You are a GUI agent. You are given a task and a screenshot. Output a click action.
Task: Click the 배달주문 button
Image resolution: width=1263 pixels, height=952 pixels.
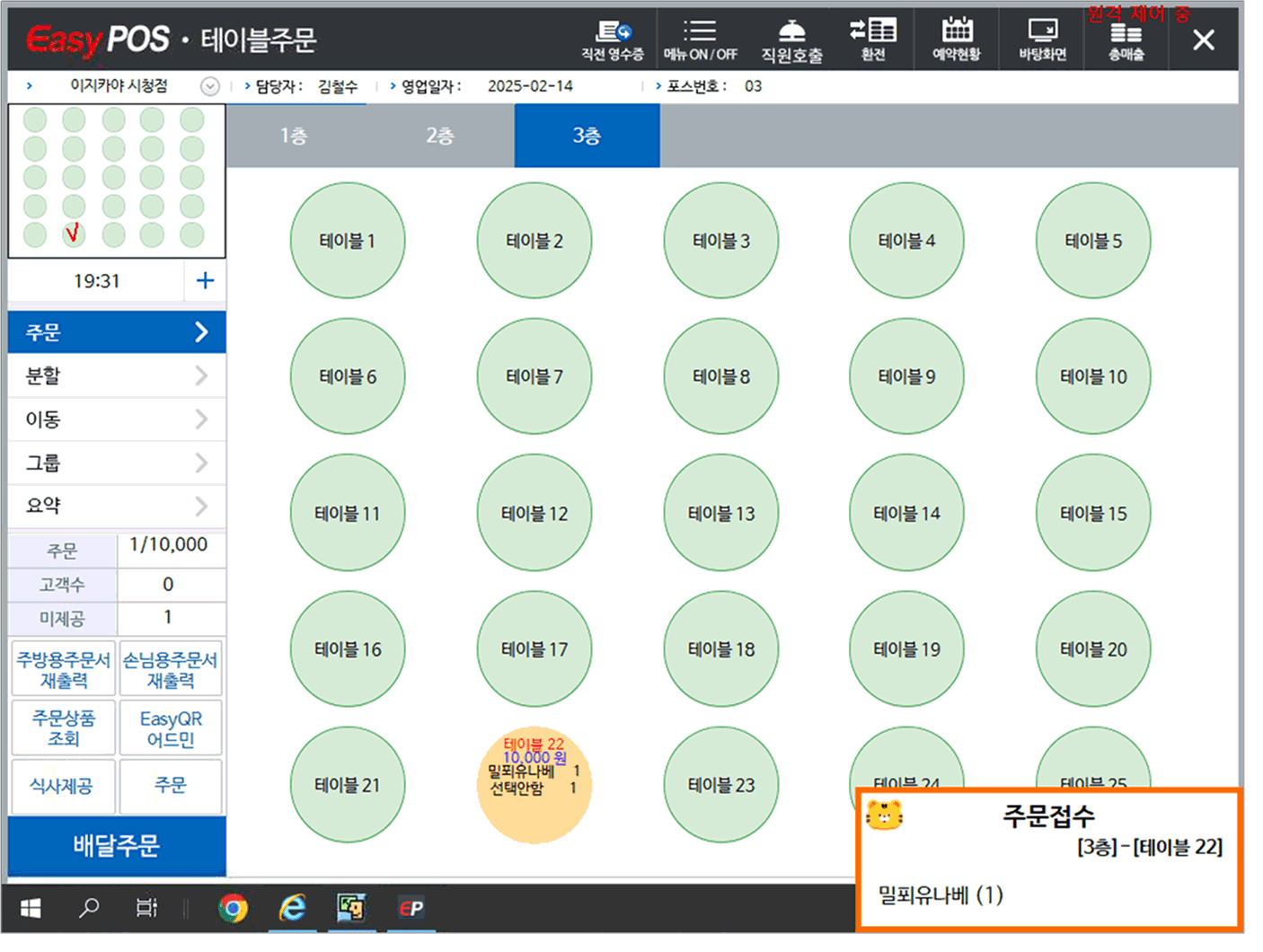[117, 846]
